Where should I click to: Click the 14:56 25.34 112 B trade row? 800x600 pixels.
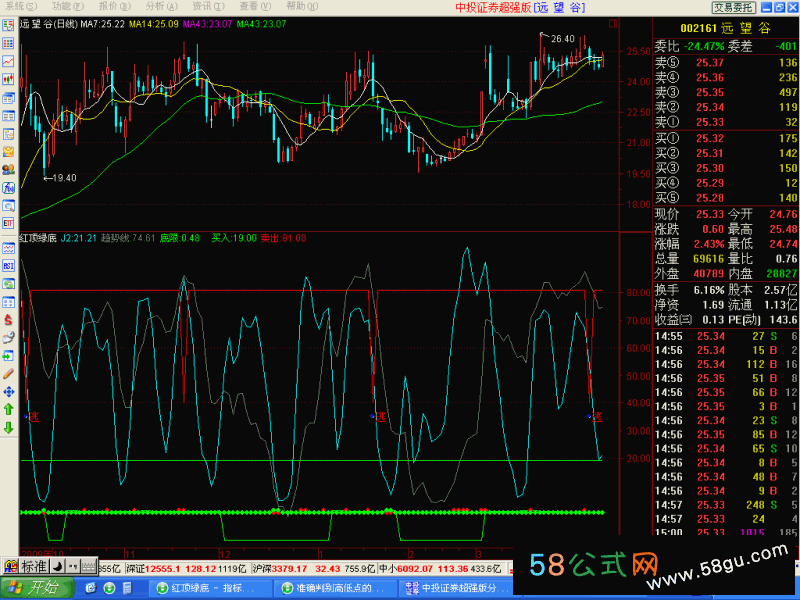tap(726, 364)
